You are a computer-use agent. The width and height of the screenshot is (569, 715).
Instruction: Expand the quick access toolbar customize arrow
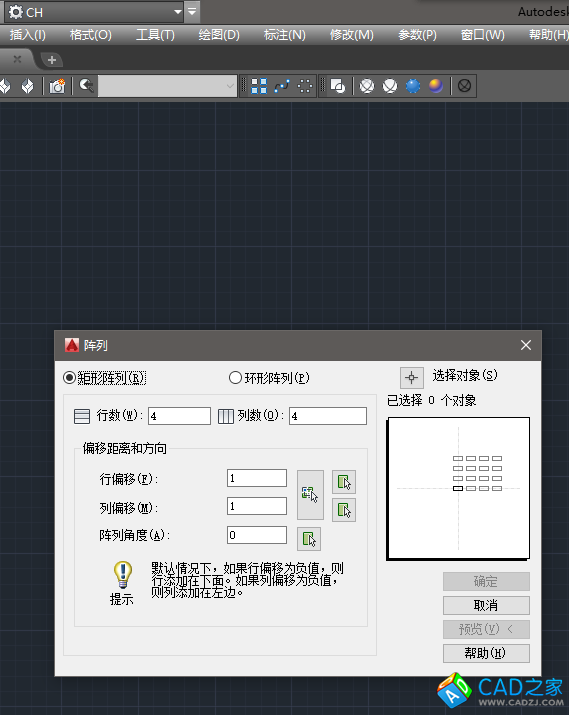point(192,12)
